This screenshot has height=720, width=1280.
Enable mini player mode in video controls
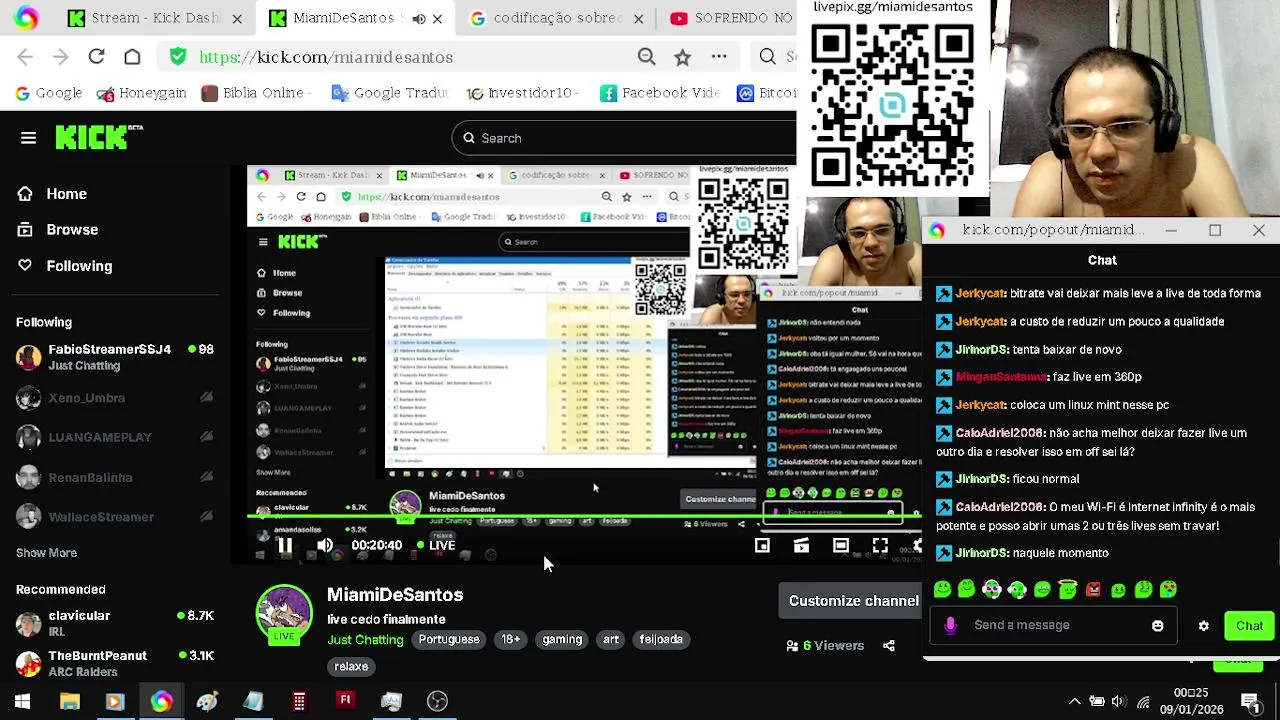762,546
